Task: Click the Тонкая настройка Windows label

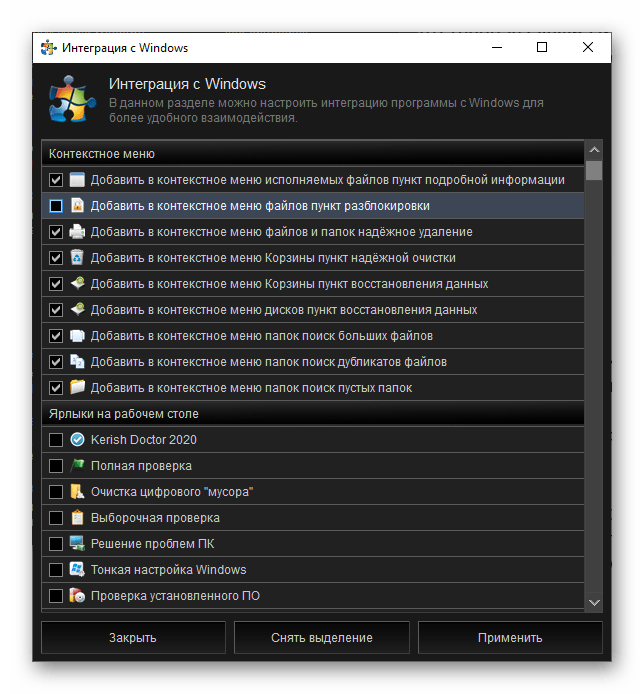Action: pos(168,570)
